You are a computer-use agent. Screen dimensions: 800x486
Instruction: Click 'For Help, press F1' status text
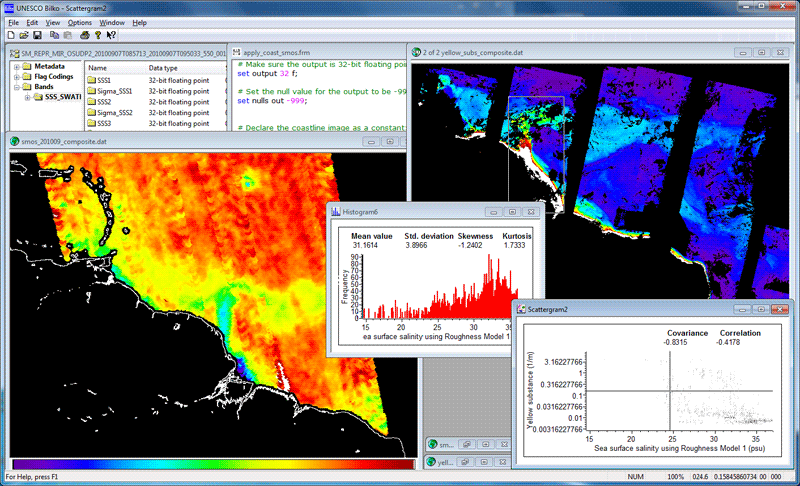click(x=32, y=476)
